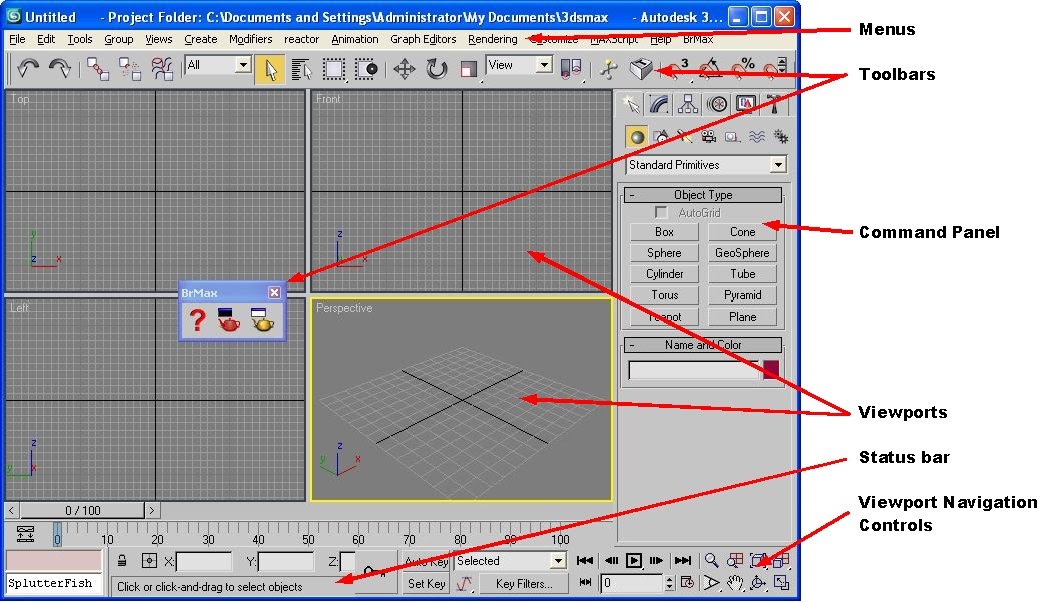Click the Redo arrow icon
The height and width of the screenshot is (602, 1040).
pyautogui.click(x=60, y=68)
